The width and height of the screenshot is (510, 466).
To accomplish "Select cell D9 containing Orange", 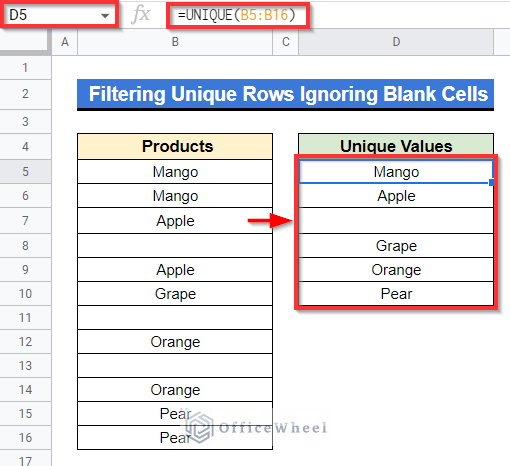I will [396, 270].
